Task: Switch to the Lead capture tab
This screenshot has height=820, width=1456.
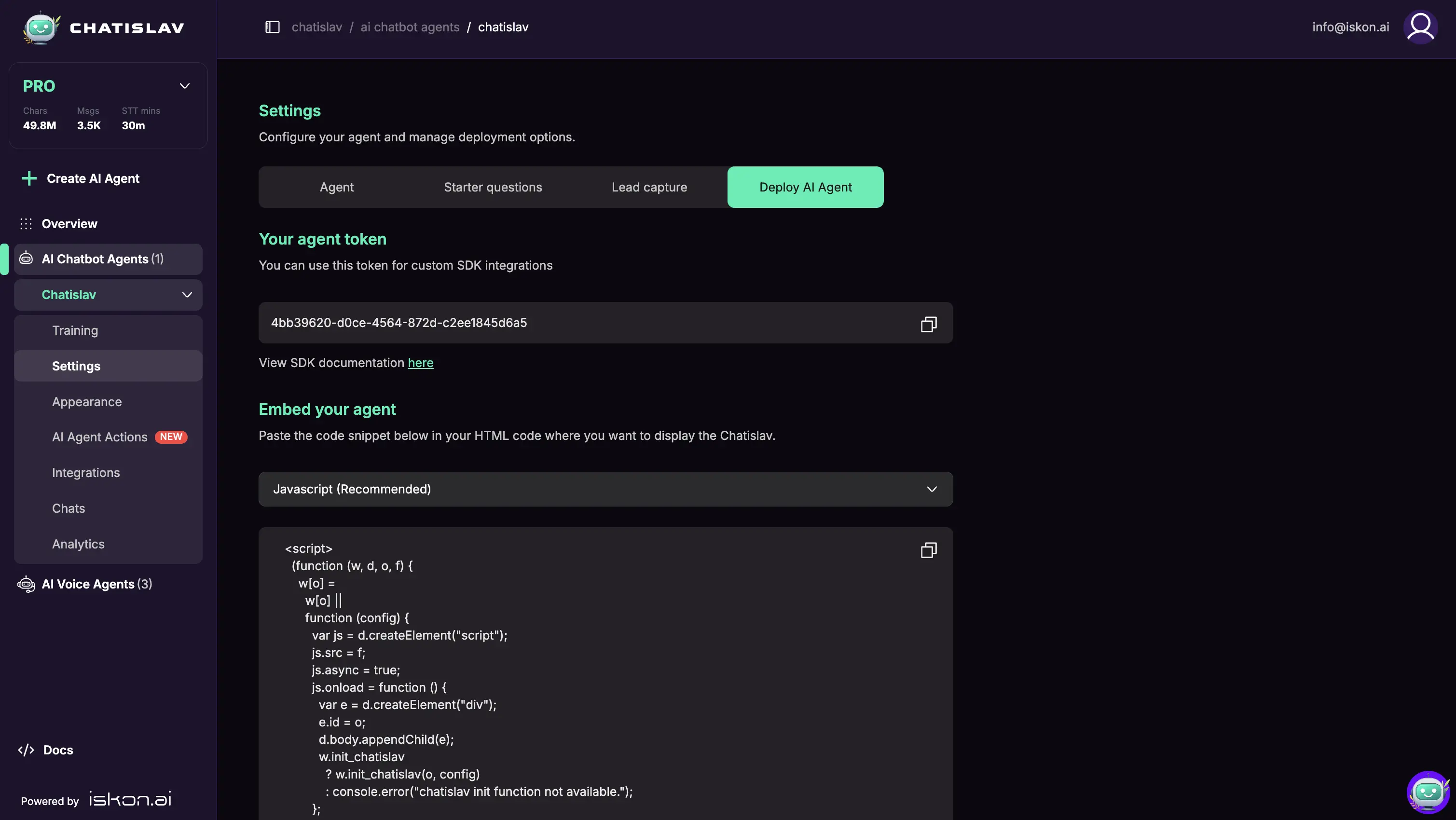Action: point(649,187)
